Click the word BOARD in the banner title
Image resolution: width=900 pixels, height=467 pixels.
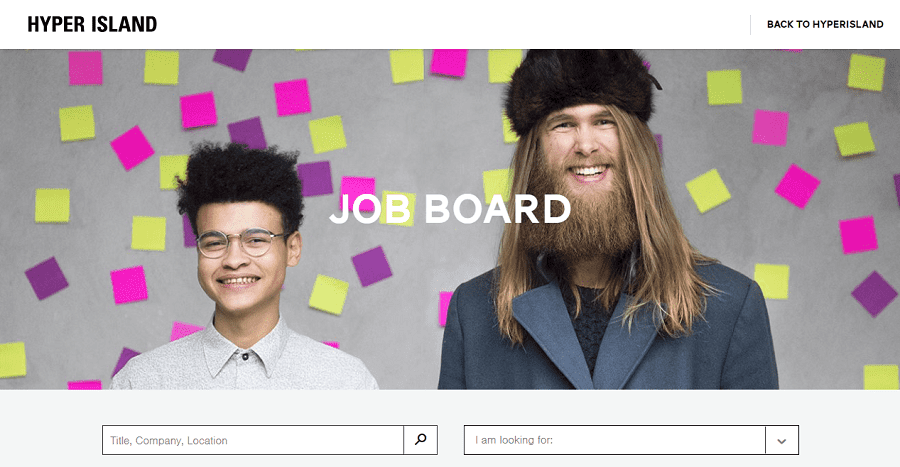click(x=498, y=208)
